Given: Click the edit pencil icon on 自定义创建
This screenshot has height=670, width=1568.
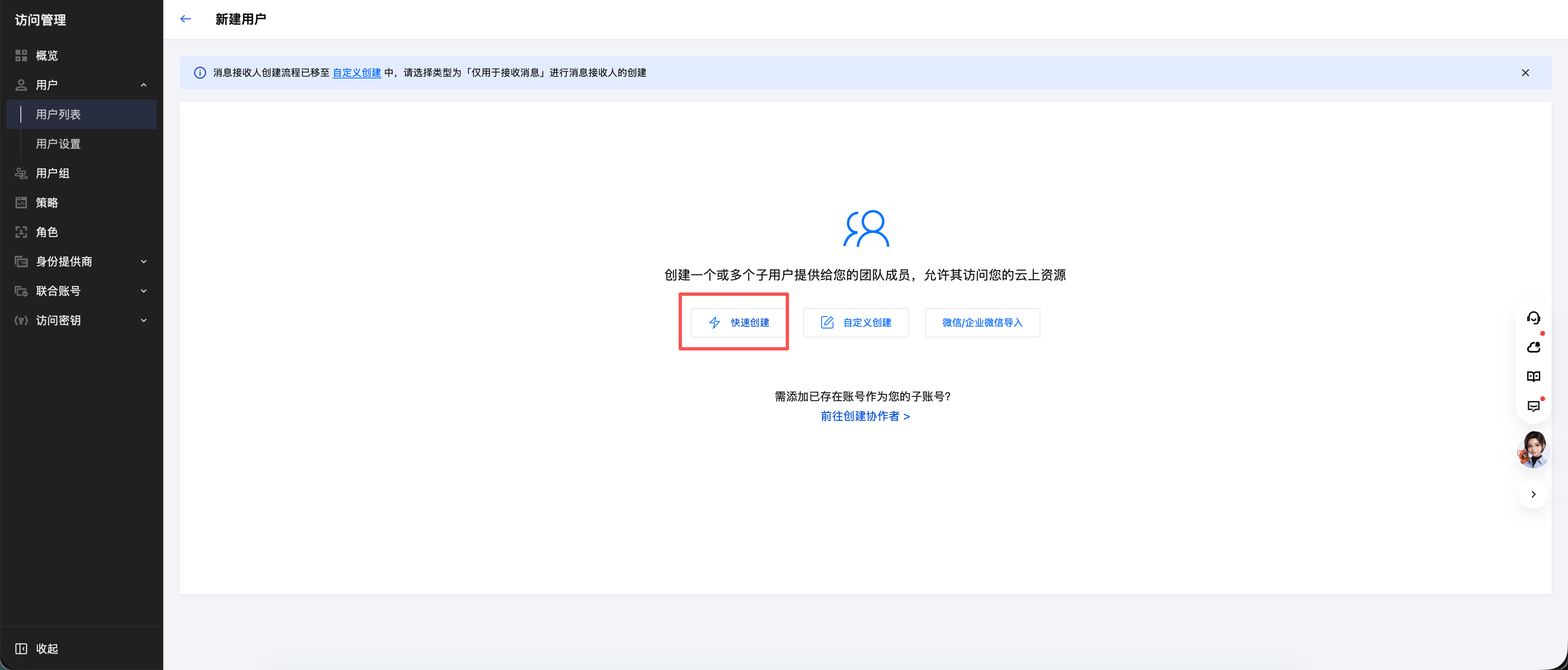Looking at the screenshot, I should [827, 322].
